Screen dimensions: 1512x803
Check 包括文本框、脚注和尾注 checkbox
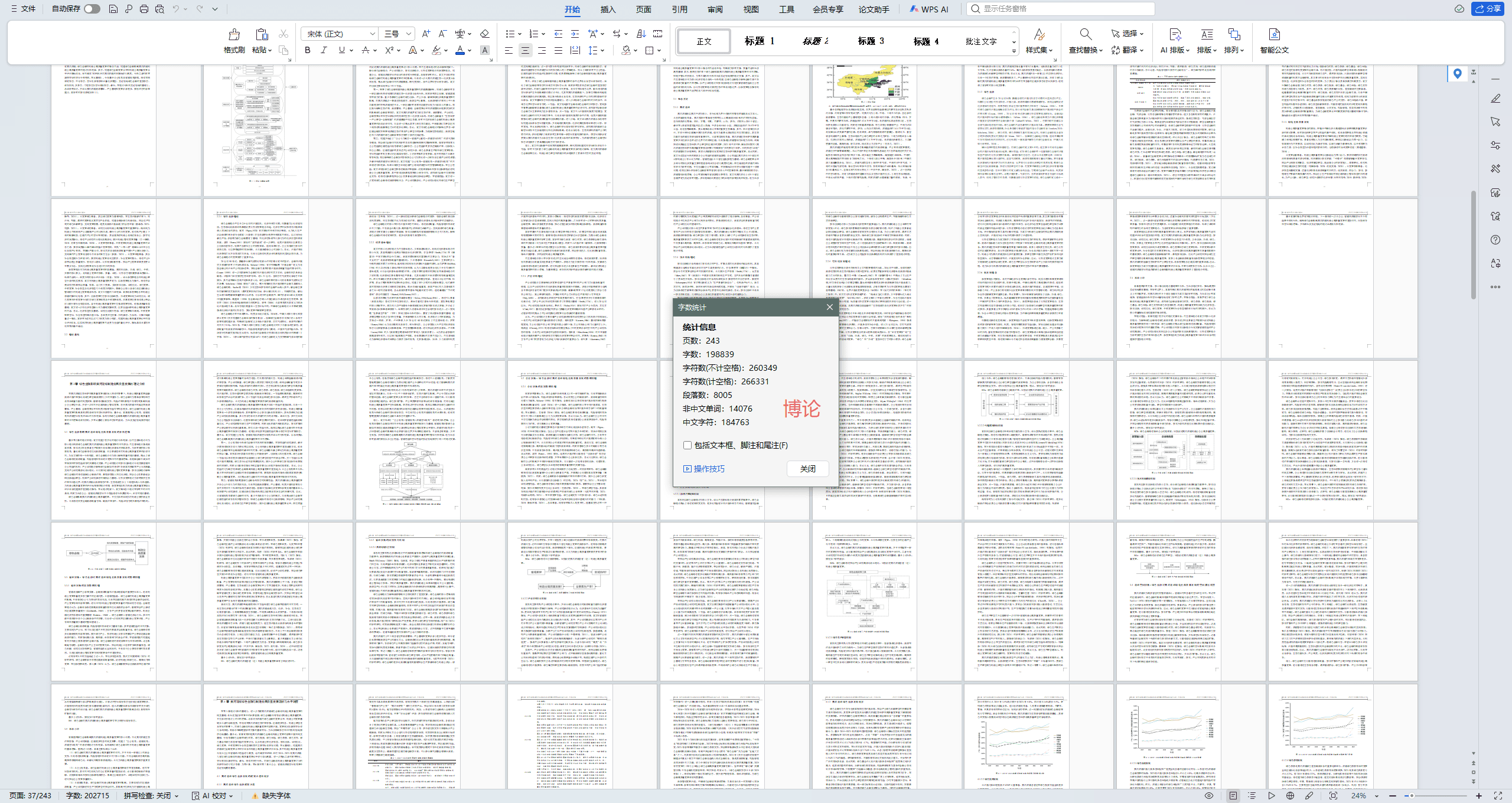click(x=687, y=445)
